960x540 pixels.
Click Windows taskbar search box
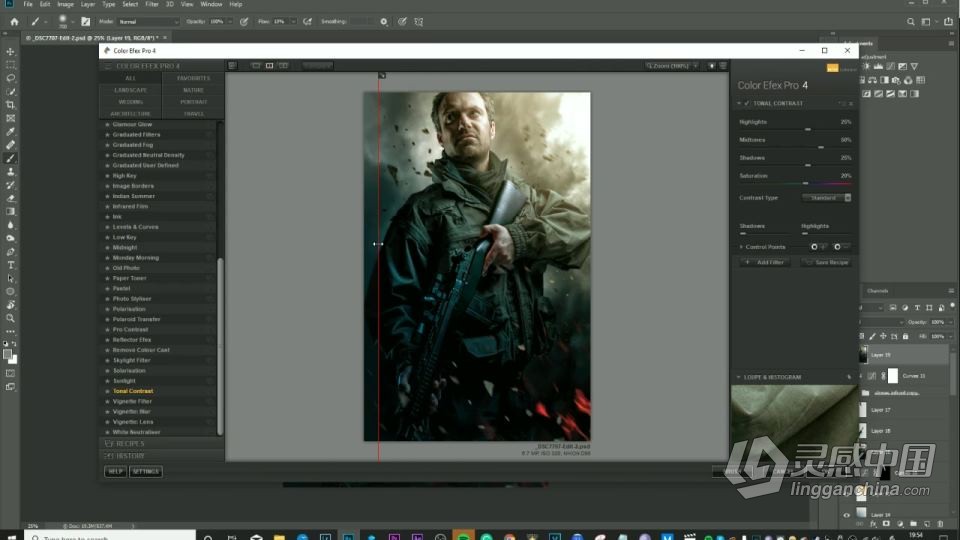coord(110,536)
